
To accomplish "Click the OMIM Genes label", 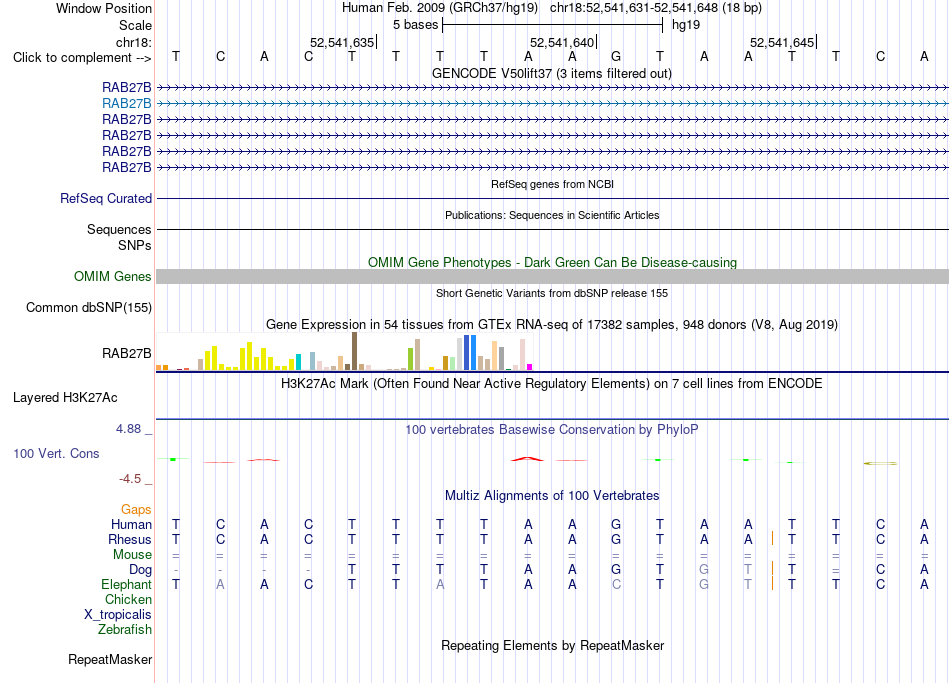I will coord(113,276).
